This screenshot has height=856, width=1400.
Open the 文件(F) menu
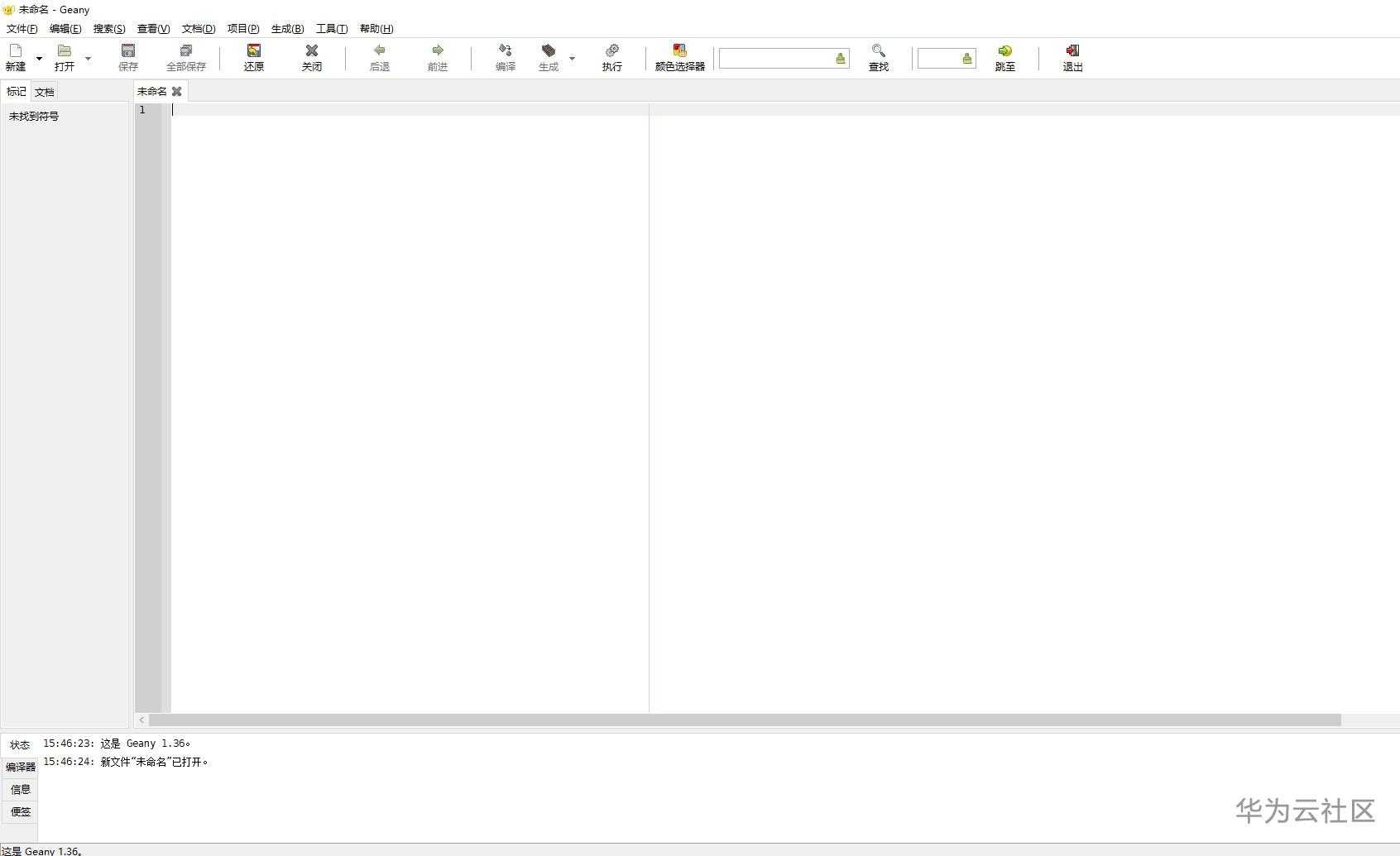22,29
